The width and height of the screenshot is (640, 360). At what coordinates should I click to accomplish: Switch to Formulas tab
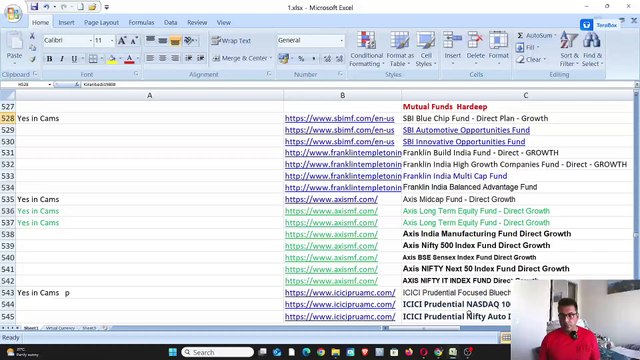(x=141, y=22)
